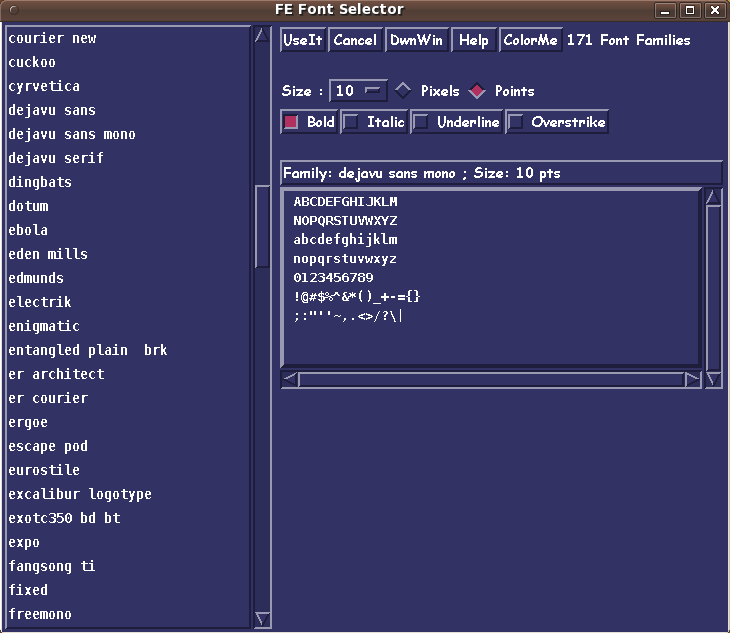Click preview pane scroll left arrow

pyautogui.click(x=290, y=379)
